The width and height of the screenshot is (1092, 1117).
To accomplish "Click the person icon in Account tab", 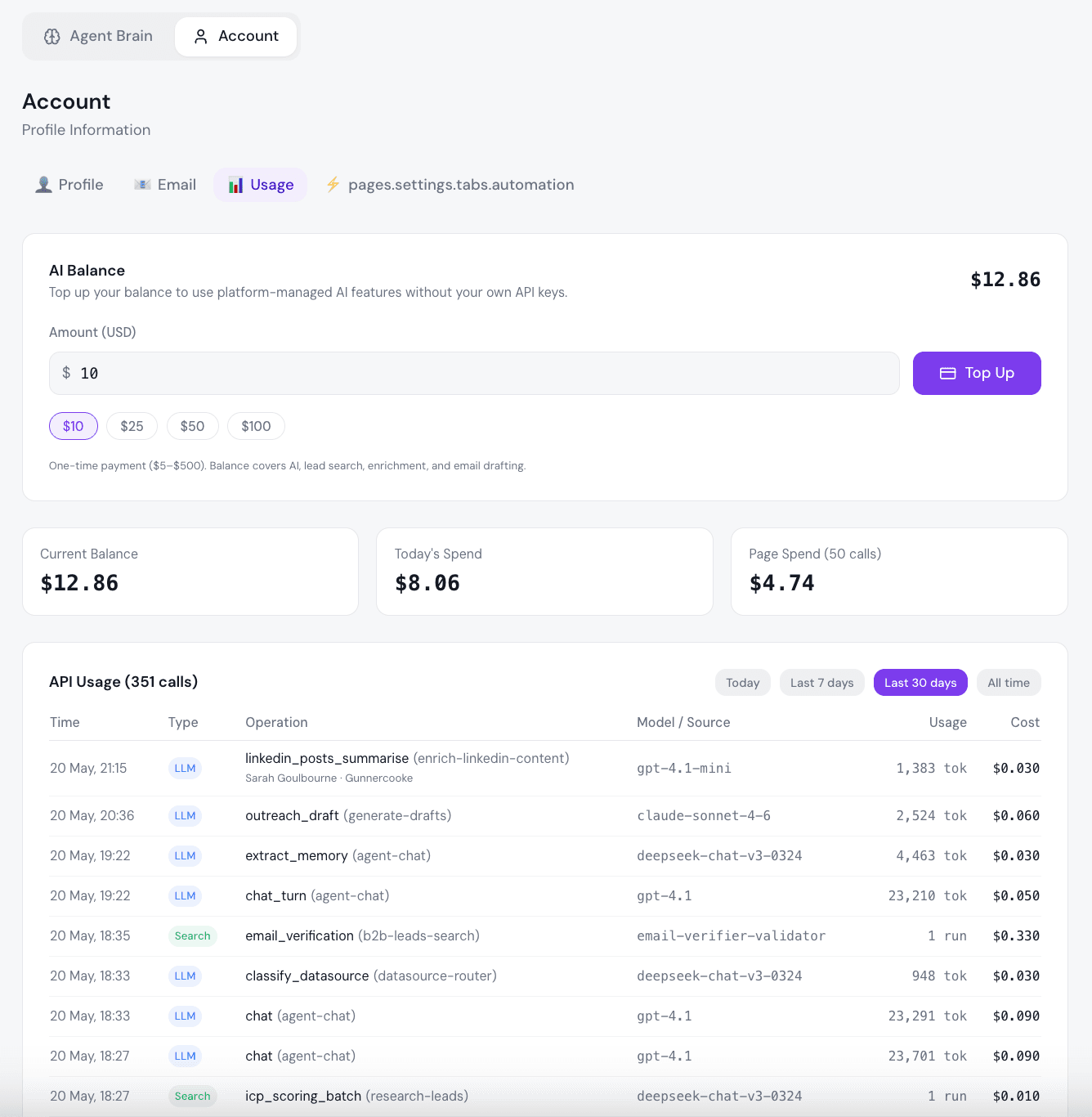I will [200, 37].
